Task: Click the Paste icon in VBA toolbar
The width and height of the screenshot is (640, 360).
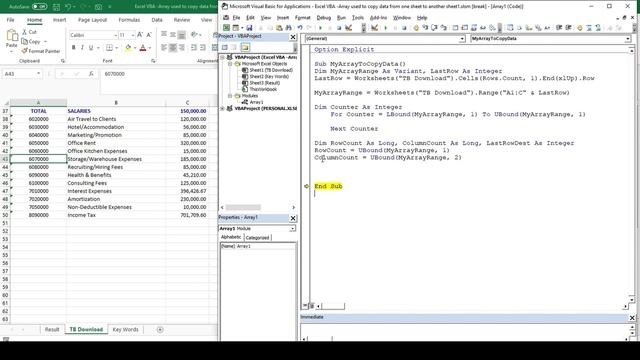Action: click(x=279, y=28)
